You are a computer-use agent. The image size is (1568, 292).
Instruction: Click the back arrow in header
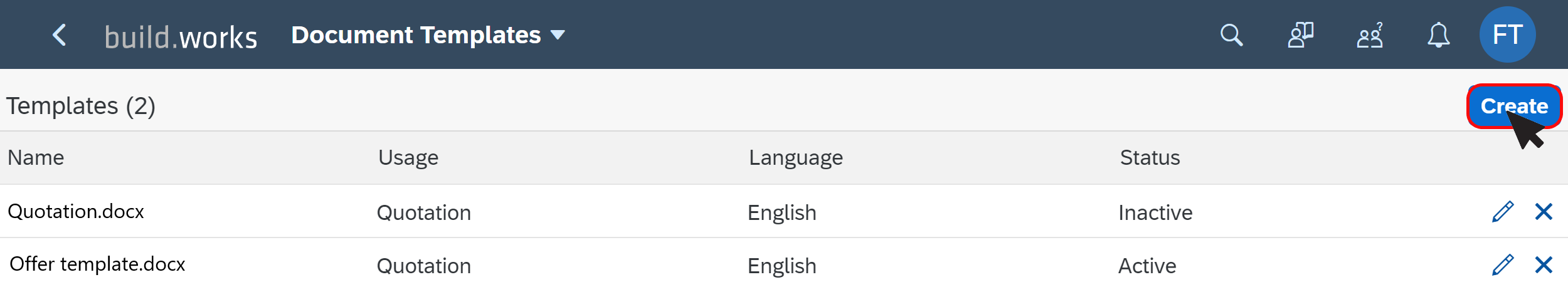(59, 35)
